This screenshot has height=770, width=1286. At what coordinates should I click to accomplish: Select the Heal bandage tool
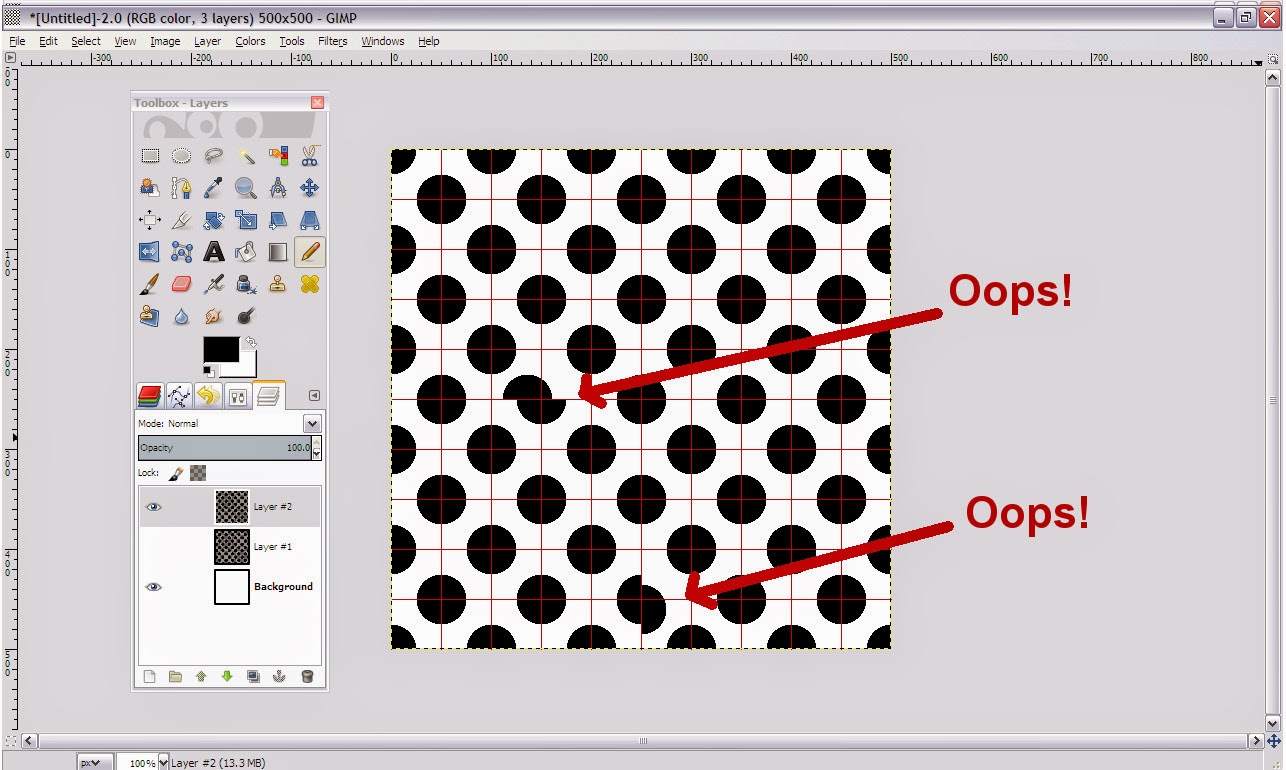click(x=310, y=284)
